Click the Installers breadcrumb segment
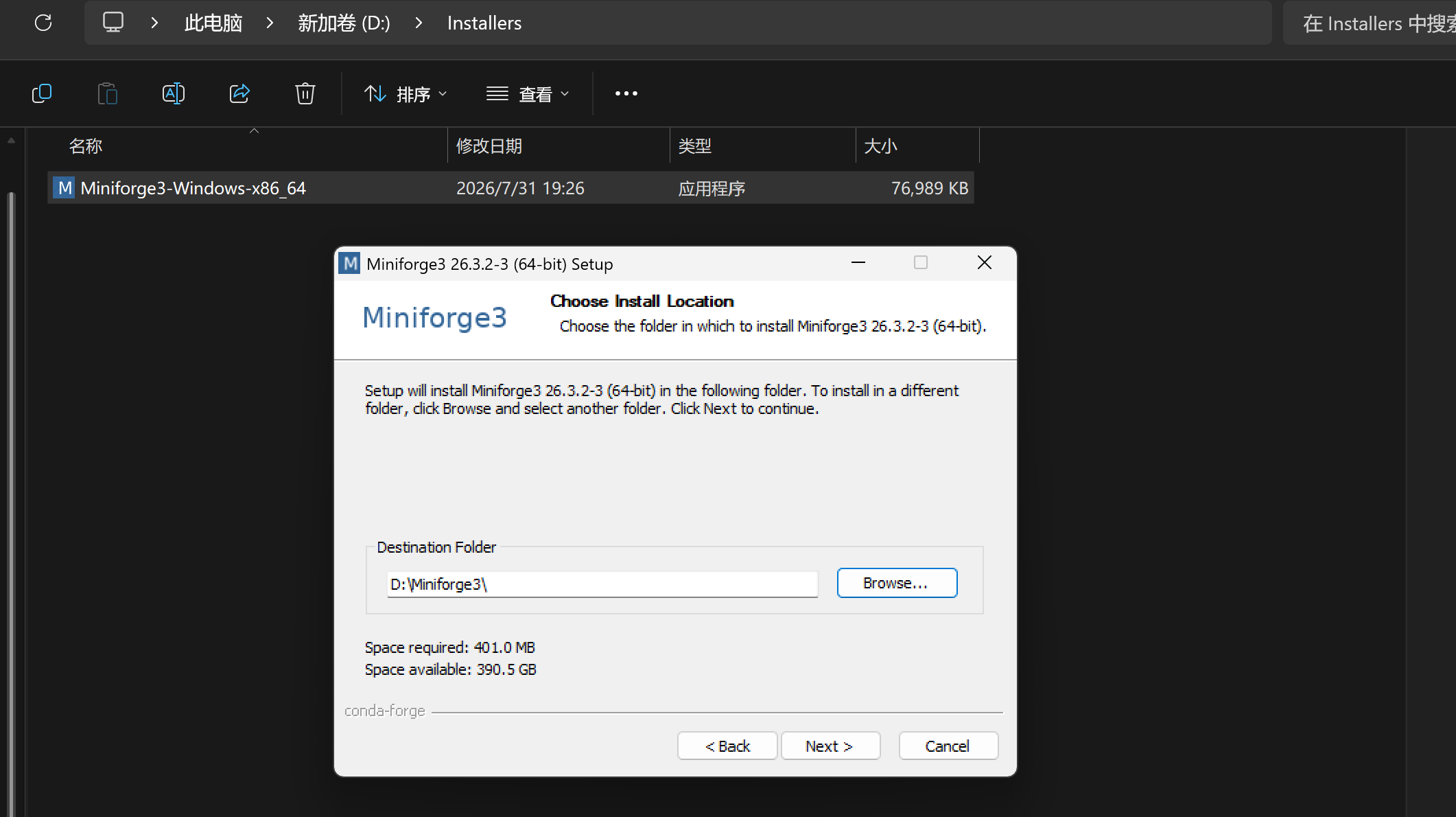 [x=484, y=23]
